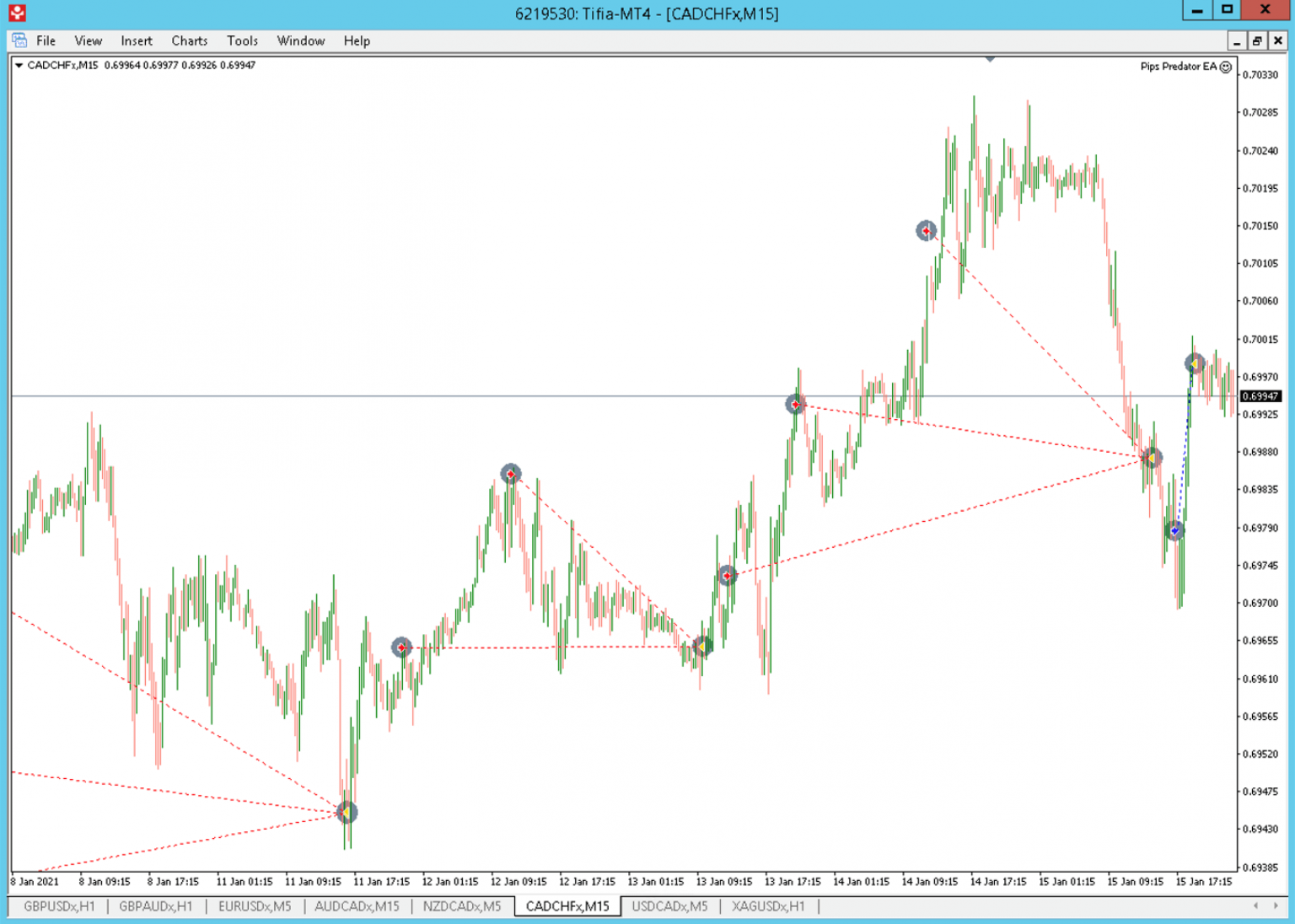Click the current price label 0.69947 on price axis
Image resolution: width=1295 pixels, height=924 pixels.
[x=1260, y=396]
